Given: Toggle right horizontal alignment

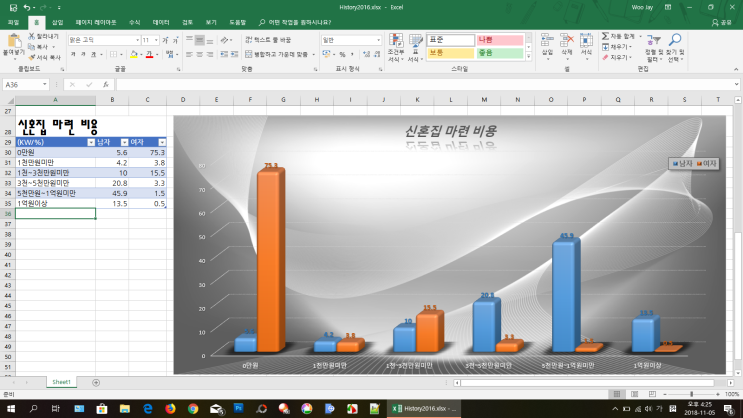Looking at the screenshot, I should click(x=209, y=55).
